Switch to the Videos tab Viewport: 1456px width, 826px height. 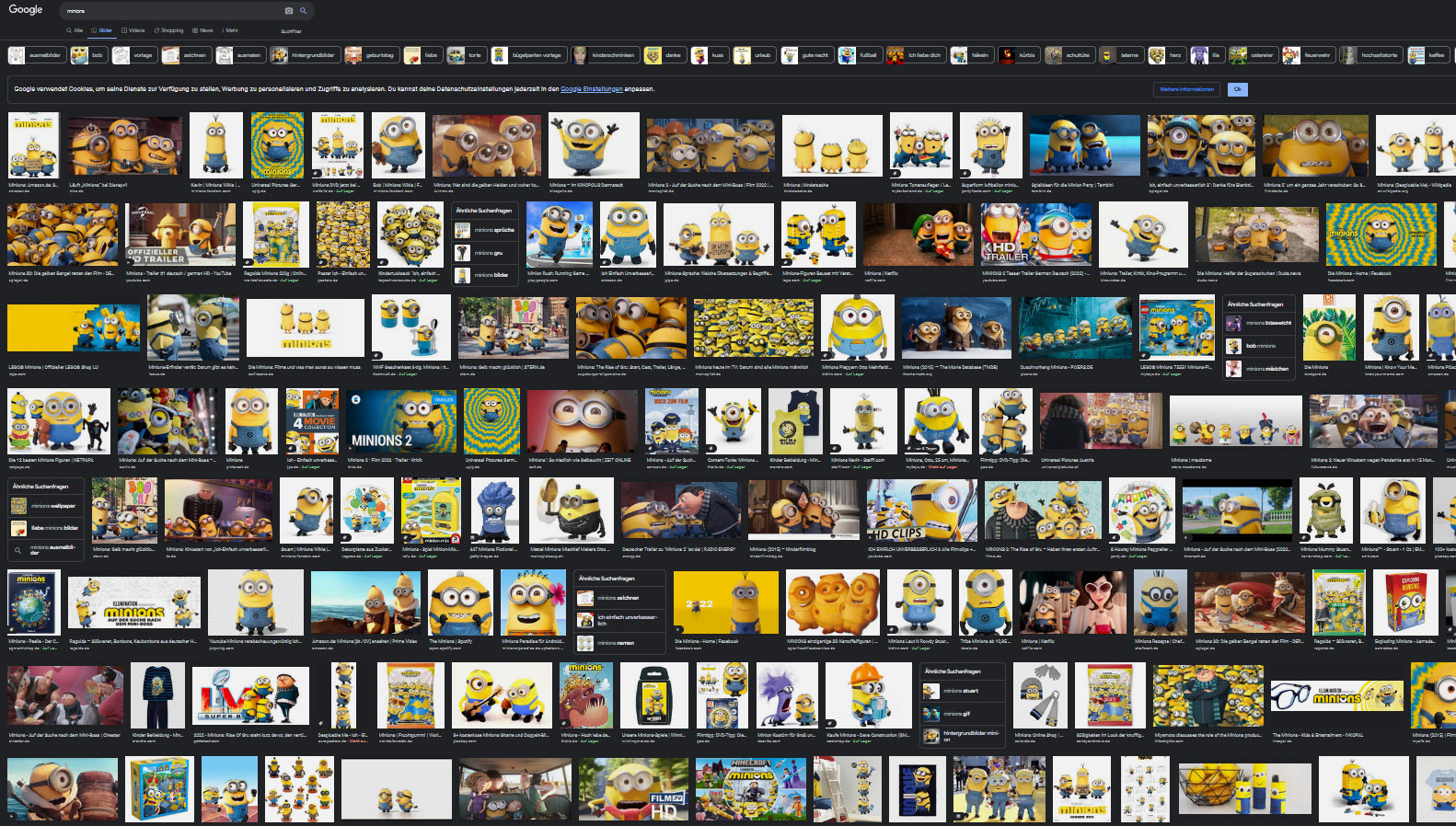[x=133, y=30]
